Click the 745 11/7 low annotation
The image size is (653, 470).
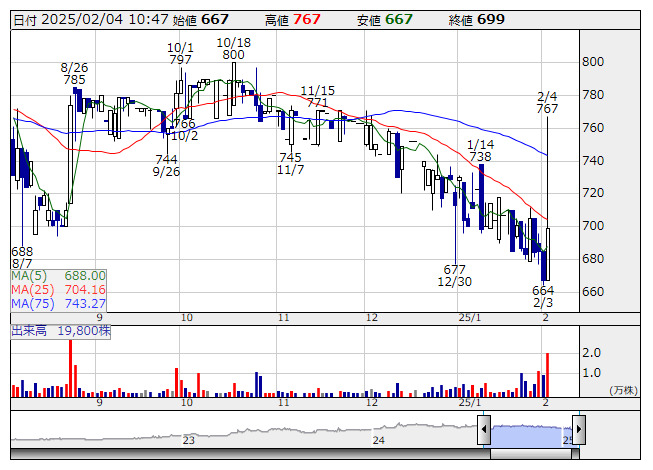point(291,164)
